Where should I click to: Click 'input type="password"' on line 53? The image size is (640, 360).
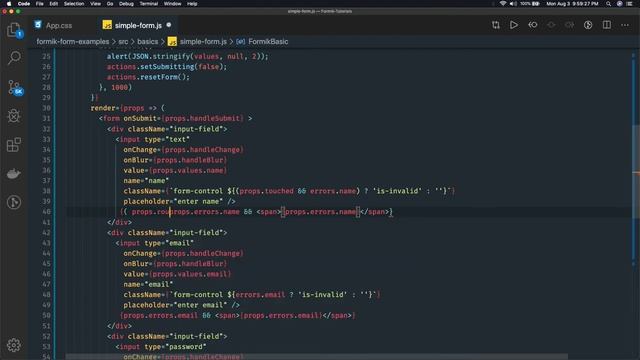click(x=163, y=347)
